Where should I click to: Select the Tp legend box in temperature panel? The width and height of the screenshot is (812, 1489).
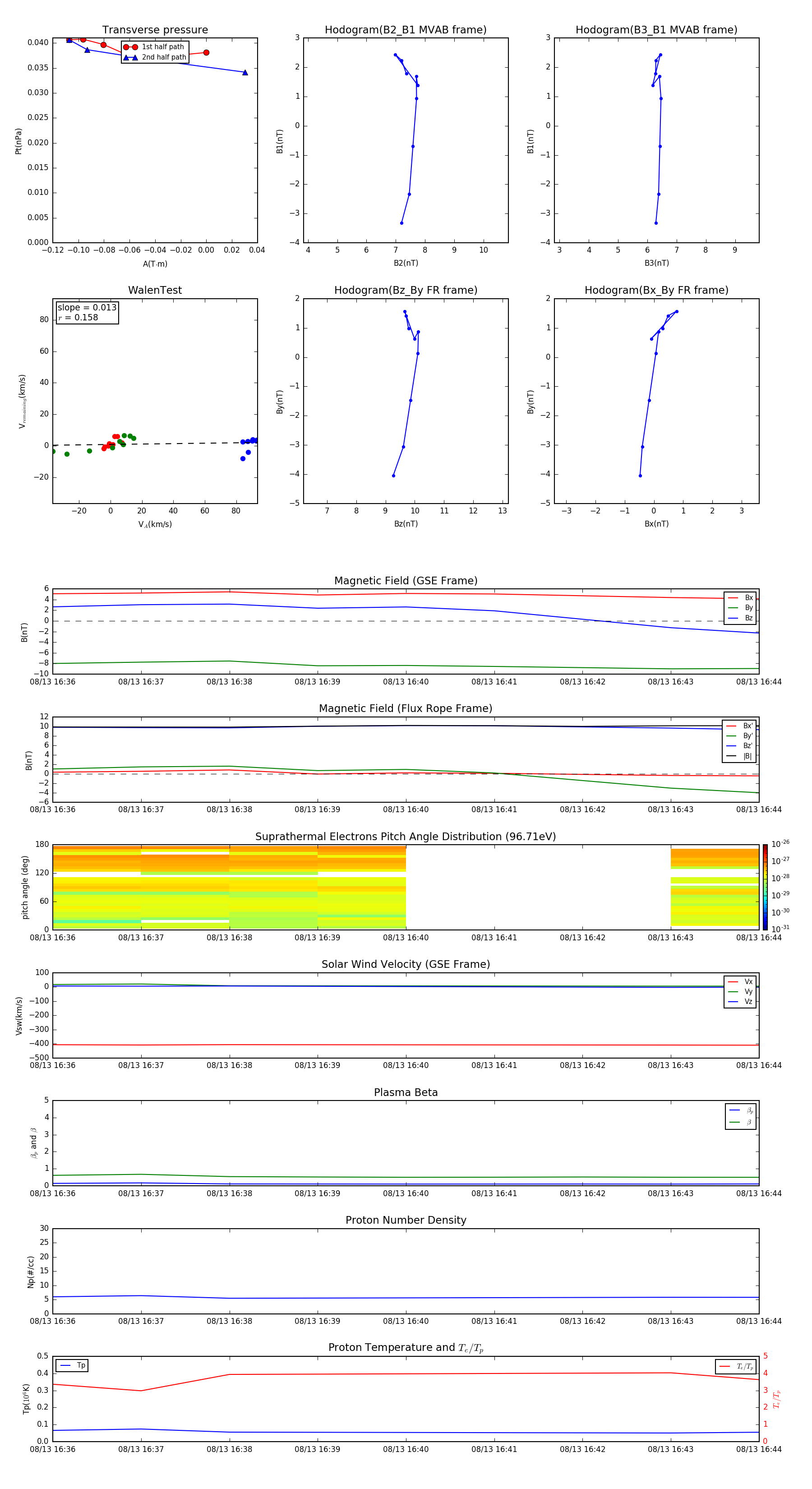[72, 1365]
